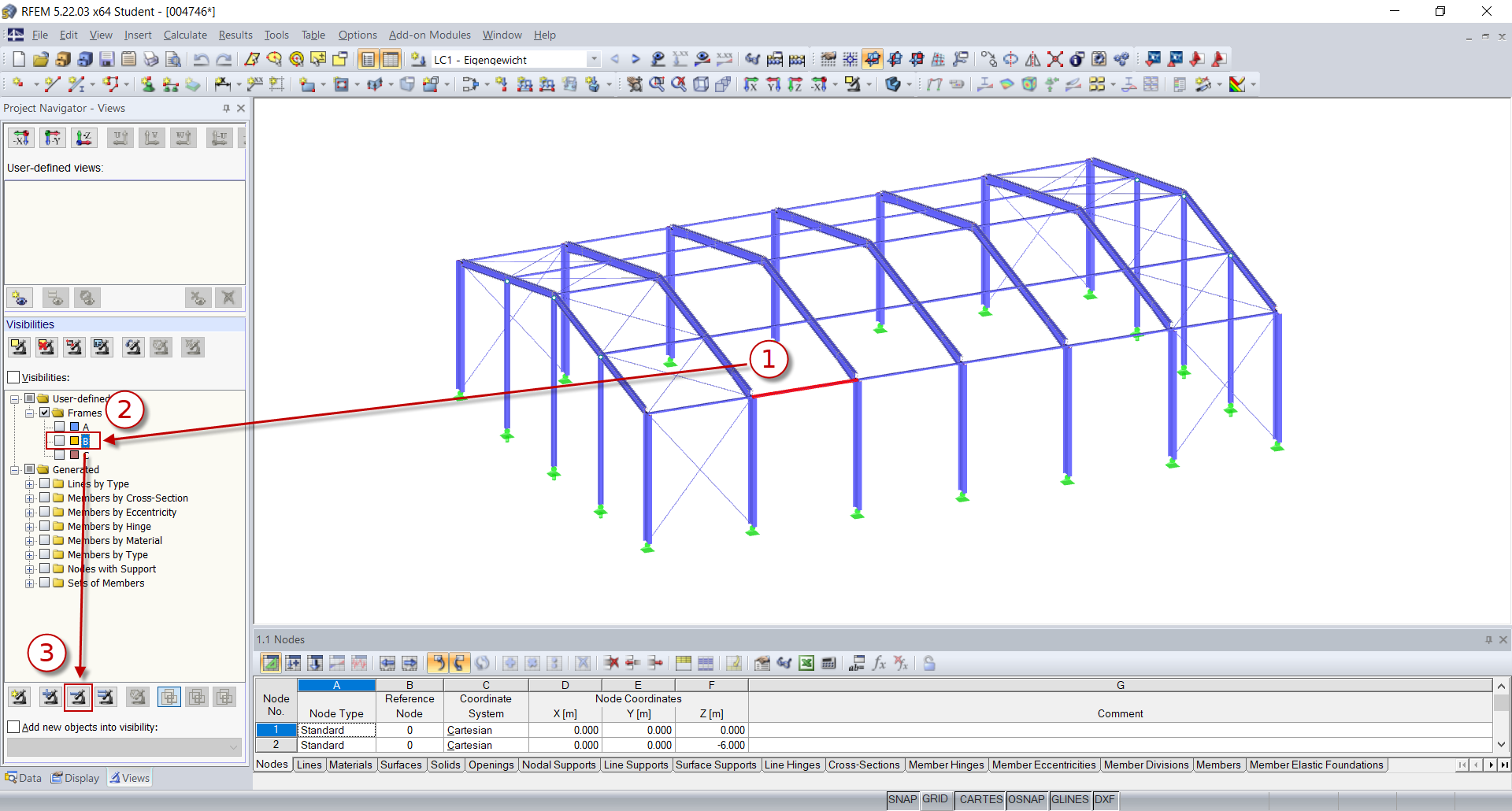Switch to the Line Supports tab

pyautogui.click(x=636, y=765)
